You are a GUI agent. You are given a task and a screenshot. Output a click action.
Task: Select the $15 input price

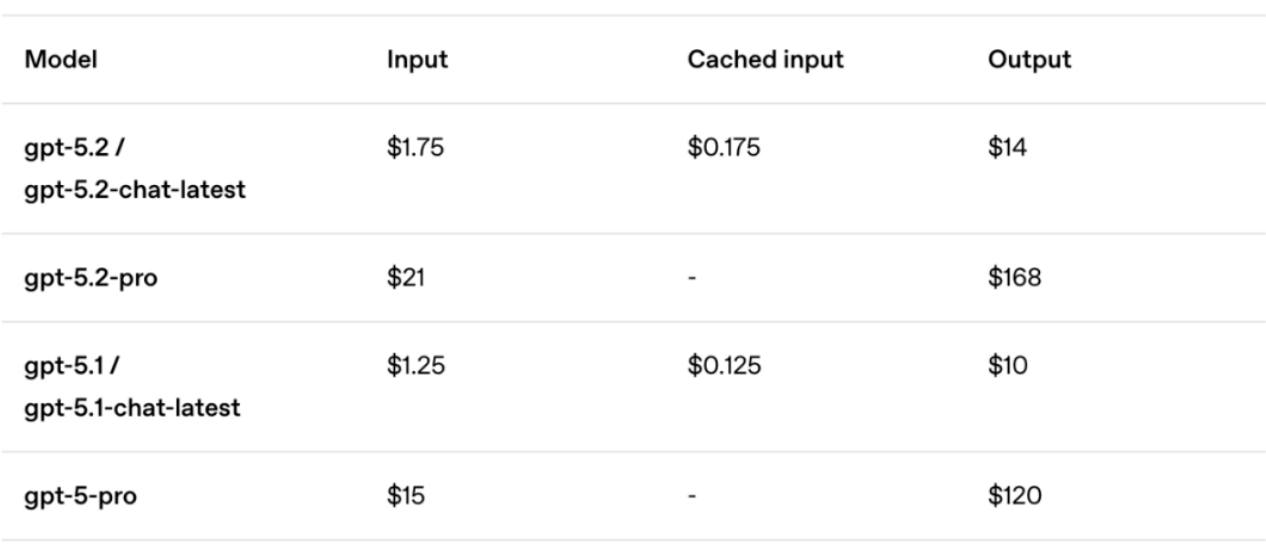coord(405,495)
